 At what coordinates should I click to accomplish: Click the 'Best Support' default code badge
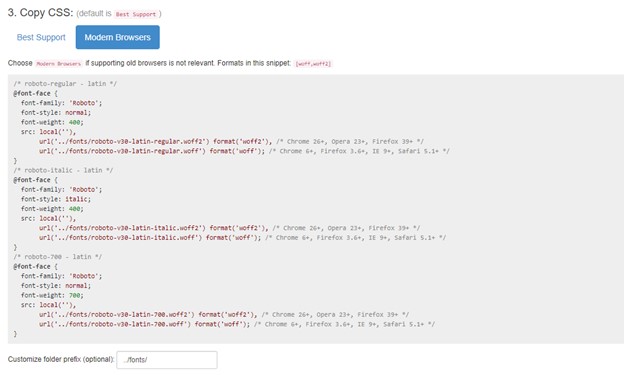(x=136, y=14)
